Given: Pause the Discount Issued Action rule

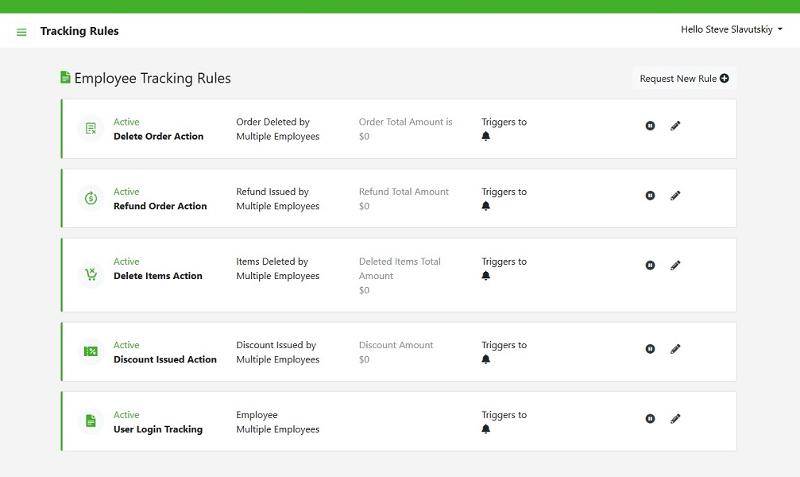Looking at the screenshot, I should click(x=650, y=349).
